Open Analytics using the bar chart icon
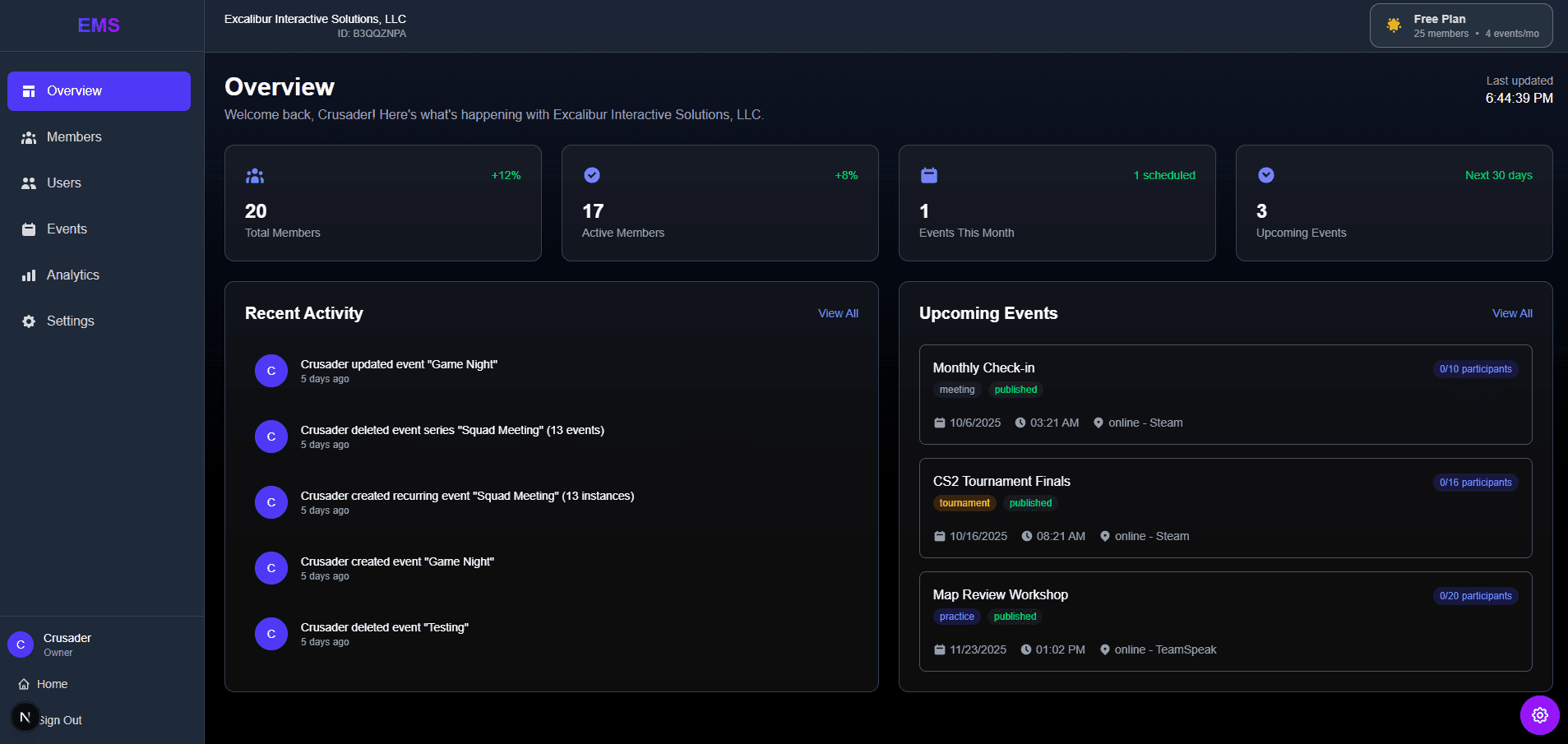The height and width of the screenshot is (744, 1568). pyautogui.click(x=29, y=275)
